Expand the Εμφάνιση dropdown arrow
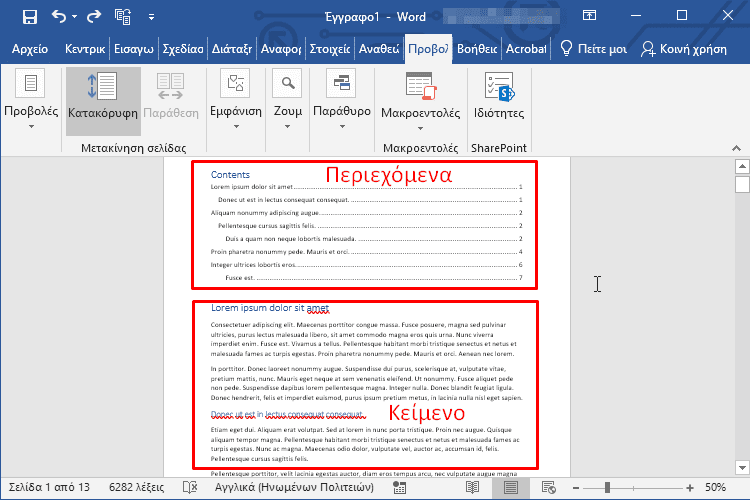Screen dimensions: 750x500 coord(236,126)
